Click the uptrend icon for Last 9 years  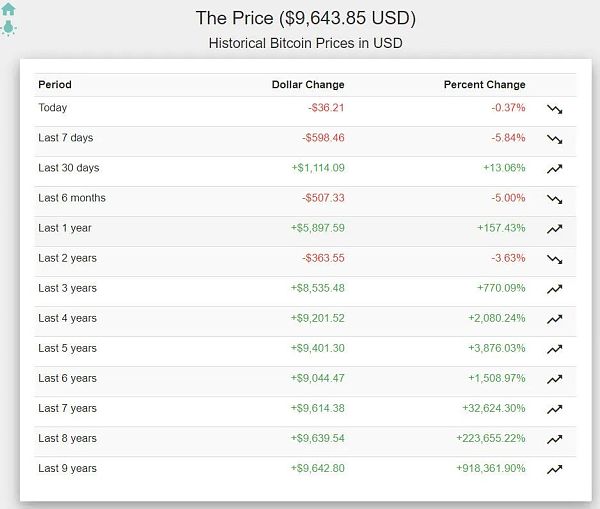coord(555,469)
